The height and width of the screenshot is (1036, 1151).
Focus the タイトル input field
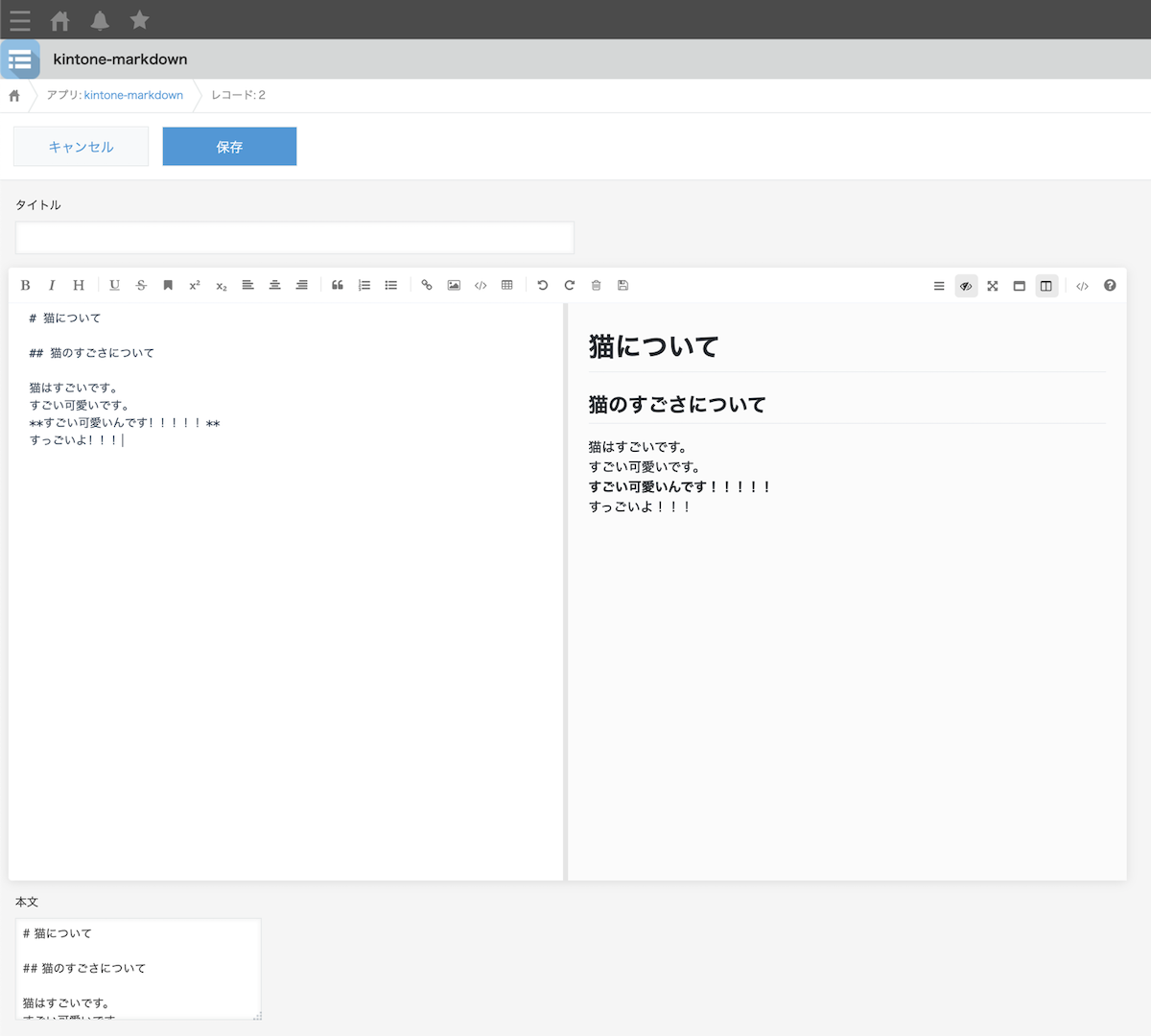(x=294, y=238)
